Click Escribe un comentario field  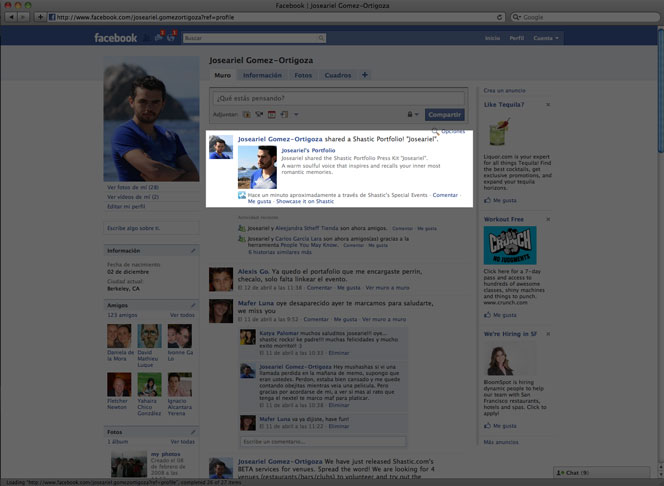[x=323, y=442]
